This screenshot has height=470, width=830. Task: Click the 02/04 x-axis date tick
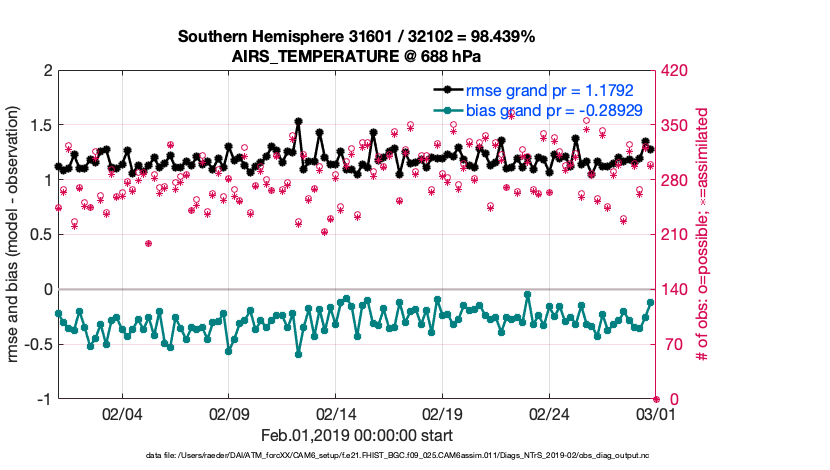[x=122, y=414]
